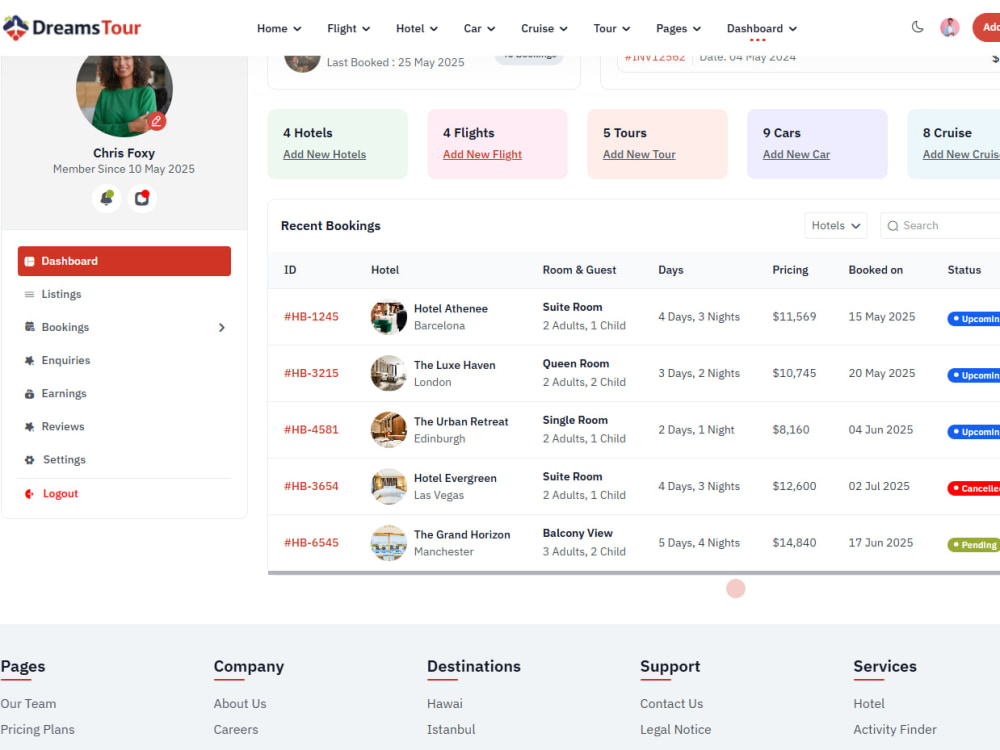The height and width of the screenshot is (750, 1000).
Task: Click search magnifier icon in Recent Bookings
Action: pos(893,226)
